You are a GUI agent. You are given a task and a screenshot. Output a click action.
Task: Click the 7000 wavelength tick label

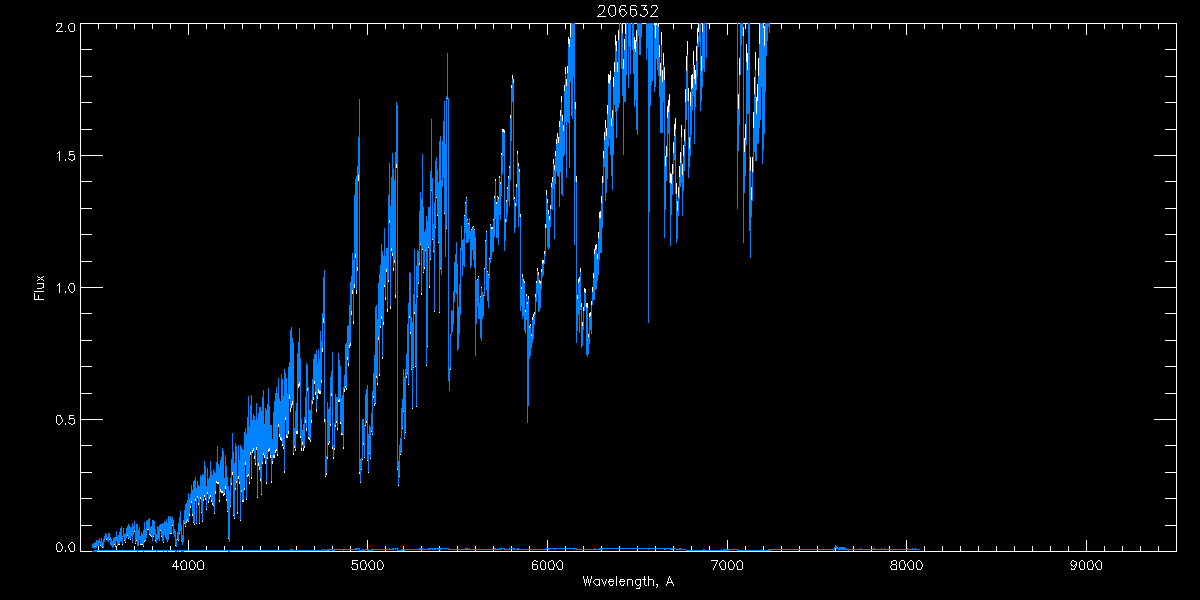(727, 567)
